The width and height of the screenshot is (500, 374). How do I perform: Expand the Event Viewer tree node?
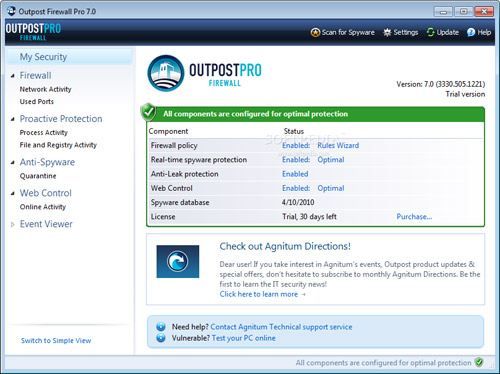12,224
